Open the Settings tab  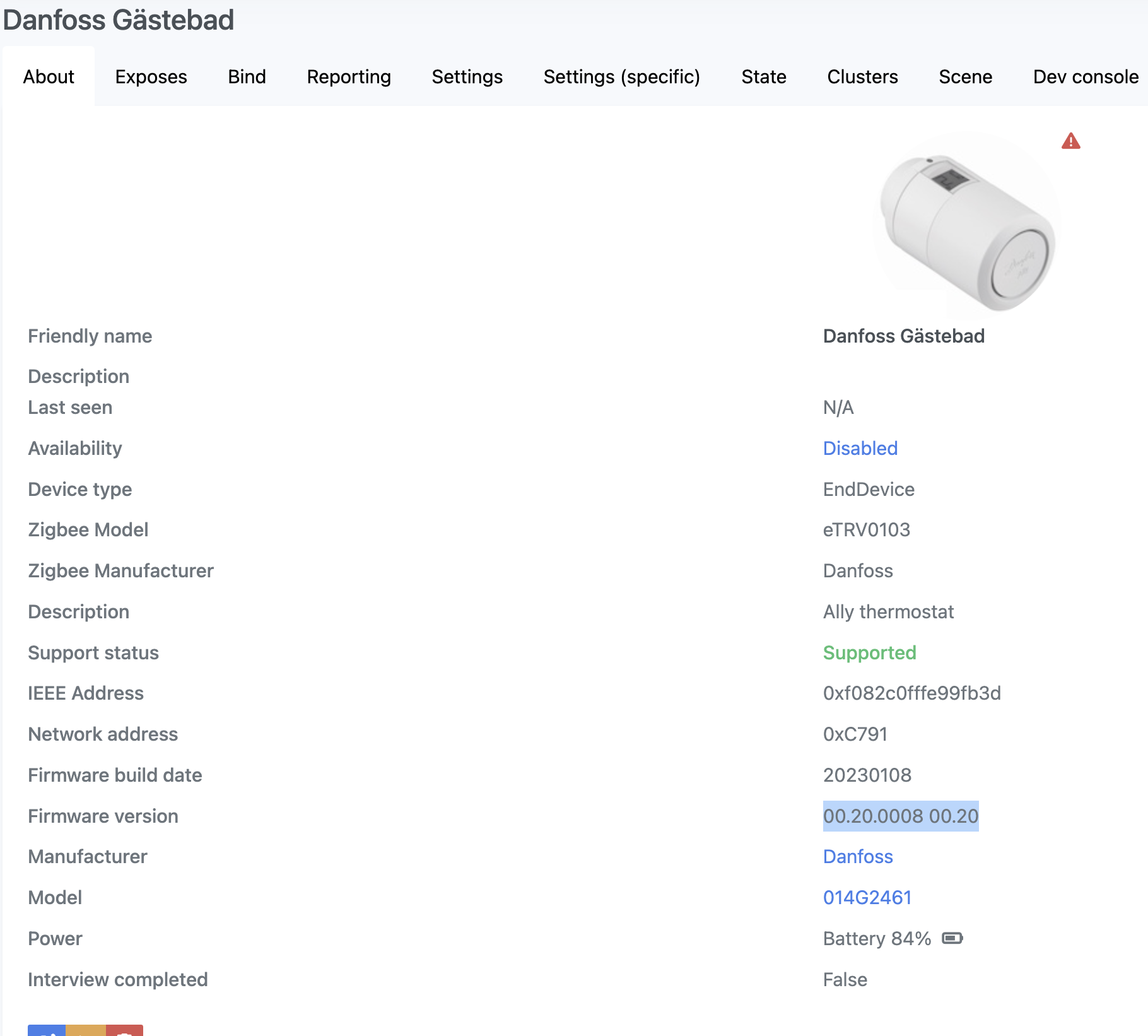(x=467, y=76)
